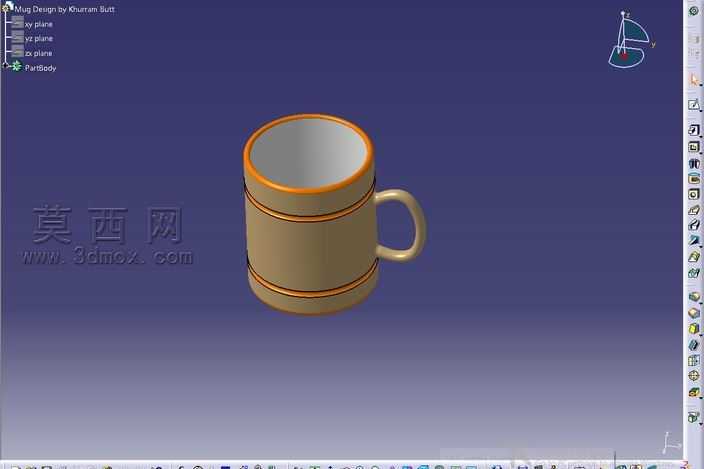Select the zx plane in tree
Image resolution: width=704 pixels, height=469 pixels.
39,53
